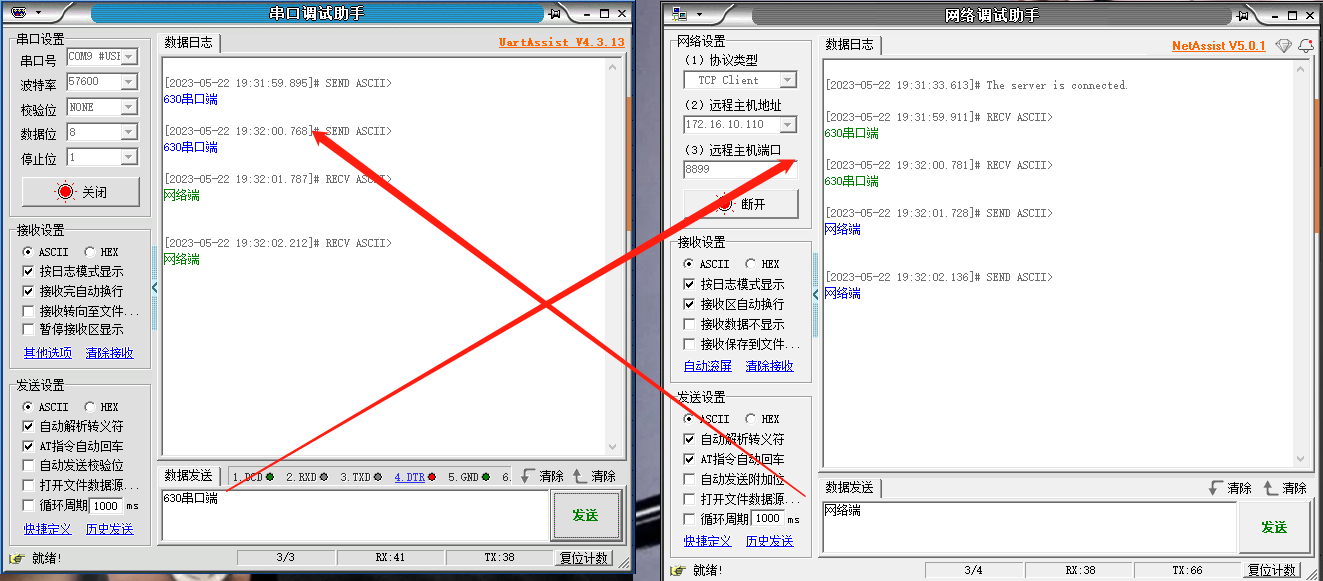Screen dimensions: 1323x581
Task: Click the diamond icon in NetAssist
Action: pos(1284,46)
